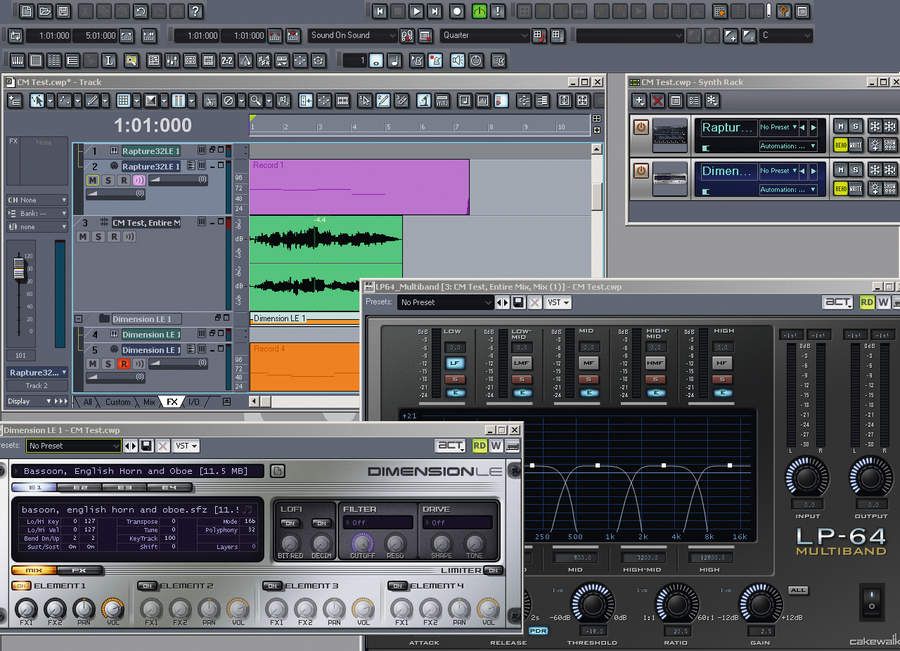The width and height of the screenshot is (900, 651).
Task: Expand the Zoom tool dropdown arrow
Action: point(268,101)
